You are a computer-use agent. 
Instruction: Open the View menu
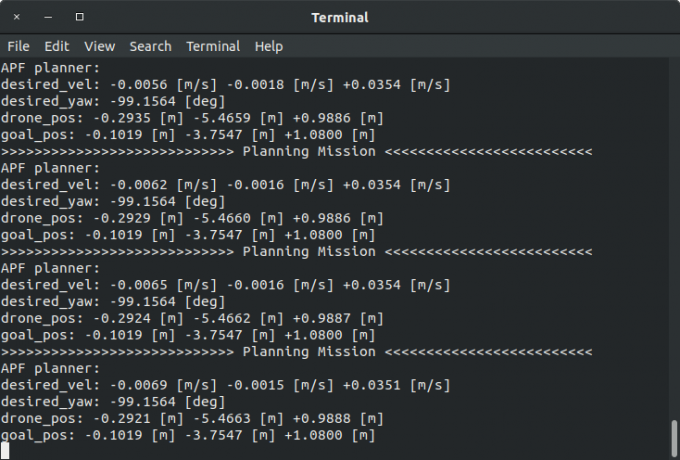99,46
